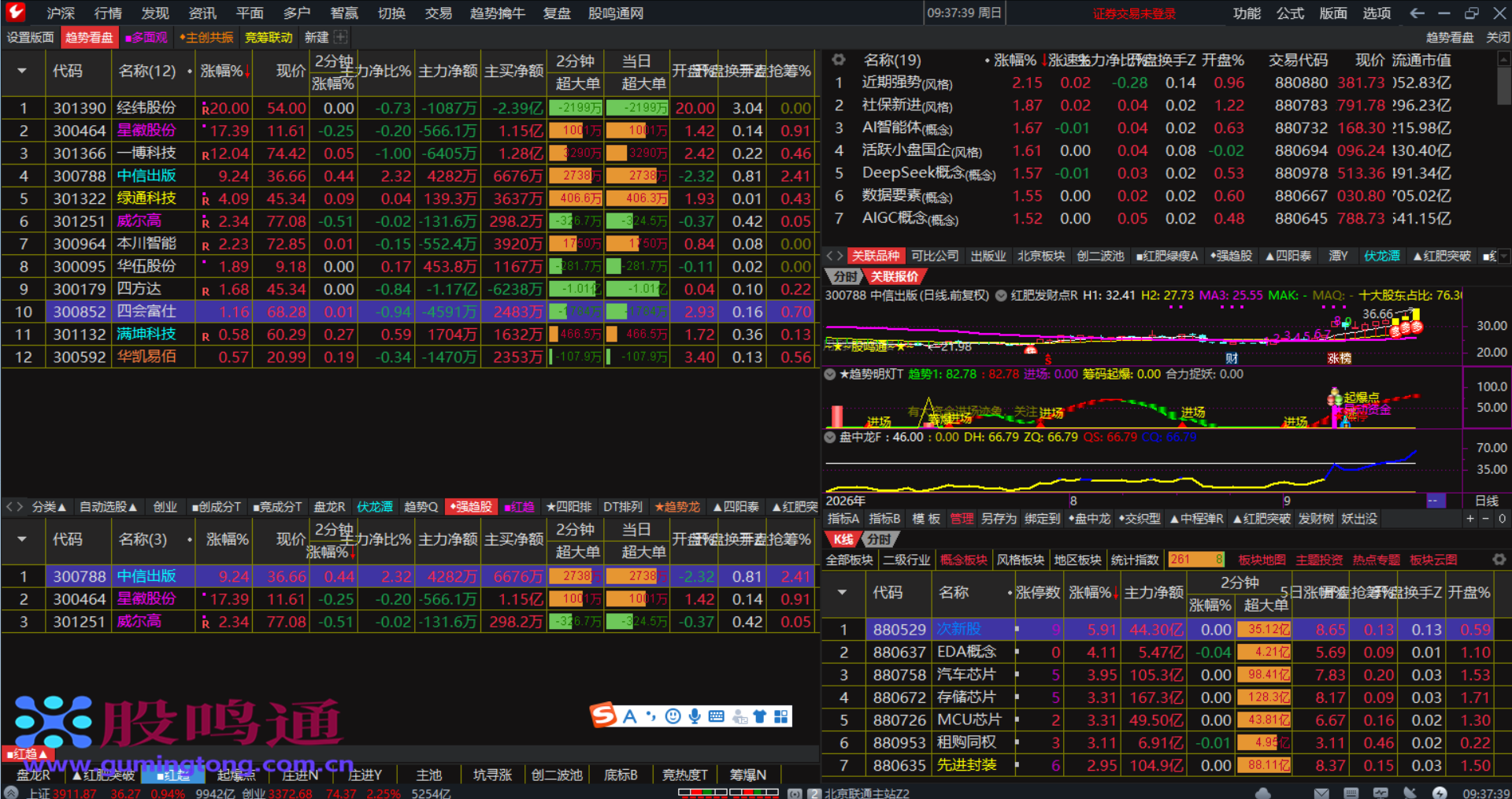Viewport: 1512px width, 799px height.
Task: Switch to the 概念板块 tab
Action: (x=963, y=560)
